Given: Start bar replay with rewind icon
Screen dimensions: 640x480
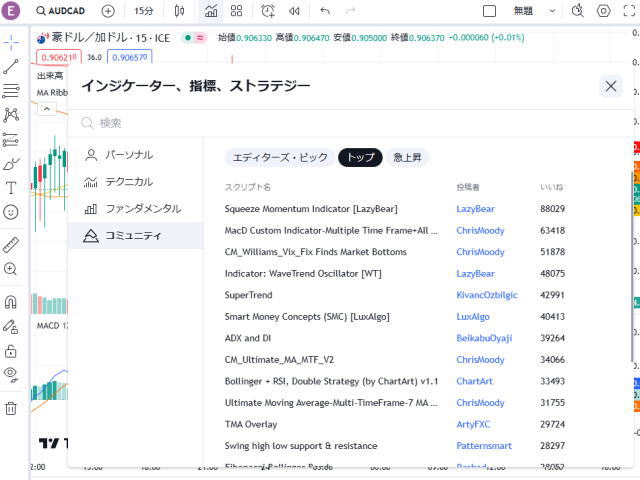Looking at the screenshot, I should pos(294,11).
